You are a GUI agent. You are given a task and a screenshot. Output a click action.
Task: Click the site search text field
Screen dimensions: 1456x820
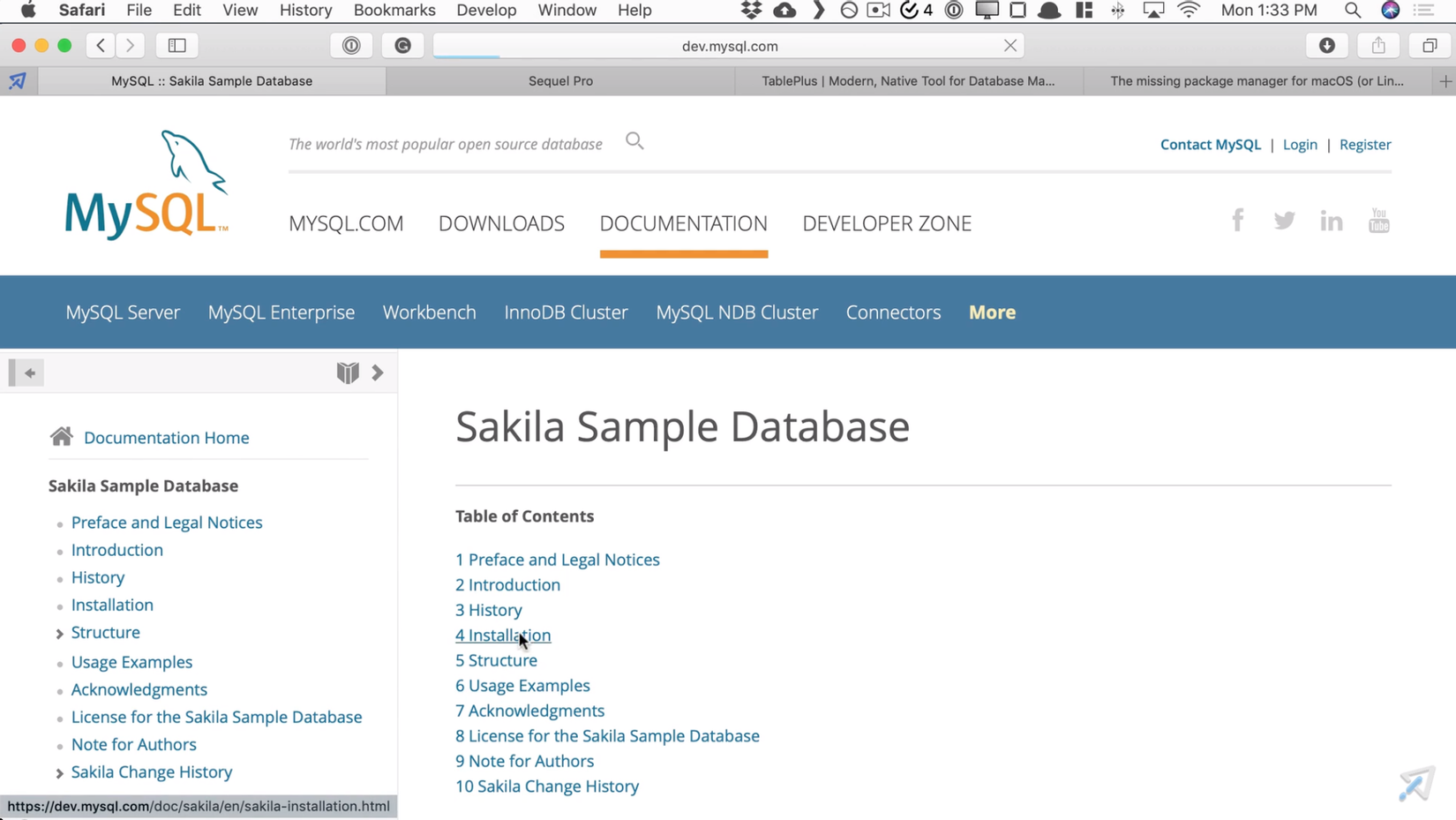tap(446, 144)
